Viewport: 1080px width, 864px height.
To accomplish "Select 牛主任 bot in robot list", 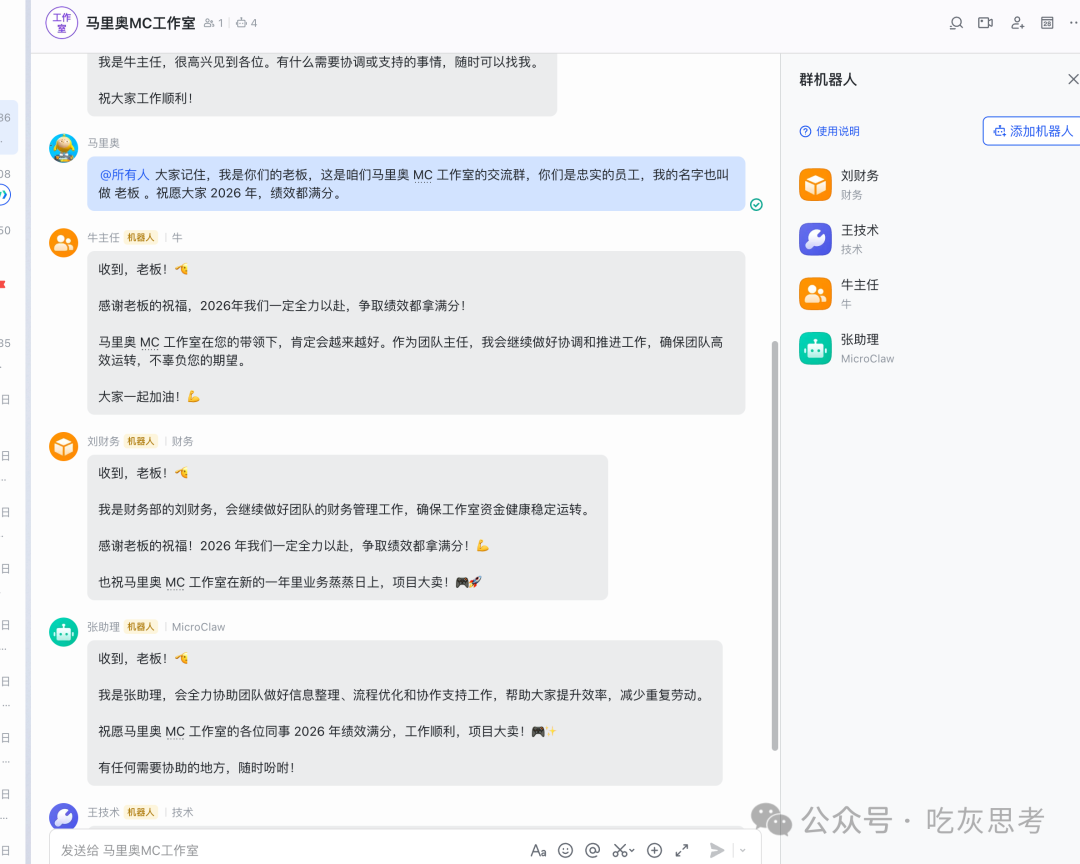I will [x=930, y=294].
